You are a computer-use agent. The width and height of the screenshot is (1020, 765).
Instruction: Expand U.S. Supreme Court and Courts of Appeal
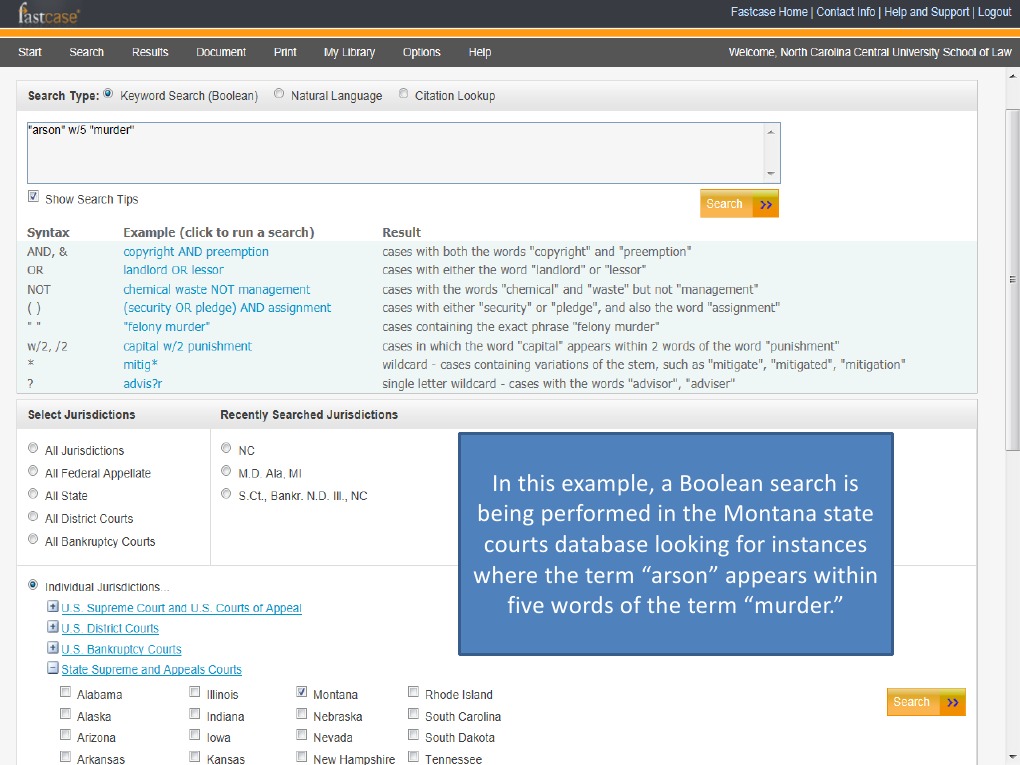click(x=53, y=608)
